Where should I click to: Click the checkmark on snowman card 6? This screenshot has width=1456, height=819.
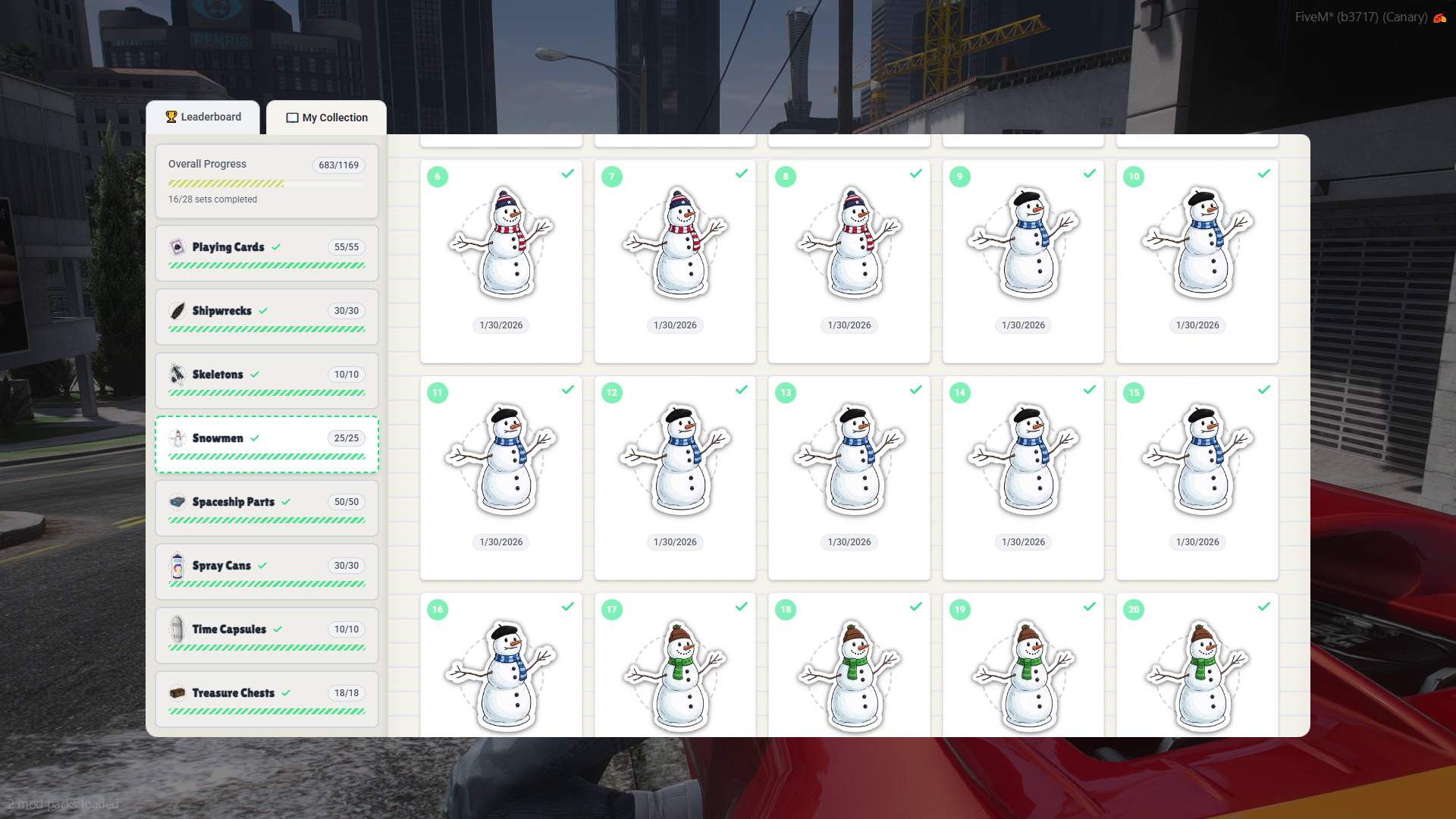click(567, 174)
